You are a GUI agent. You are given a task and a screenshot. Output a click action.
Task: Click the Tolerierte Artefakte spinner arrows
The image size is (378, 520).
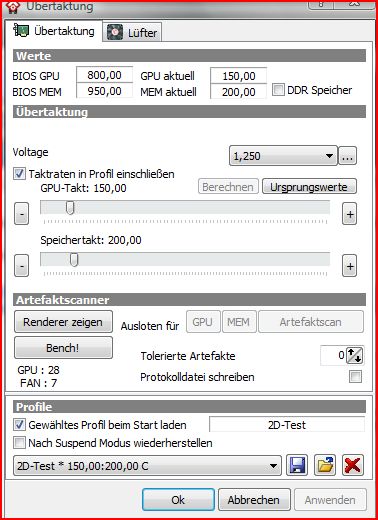coord(355,355)
